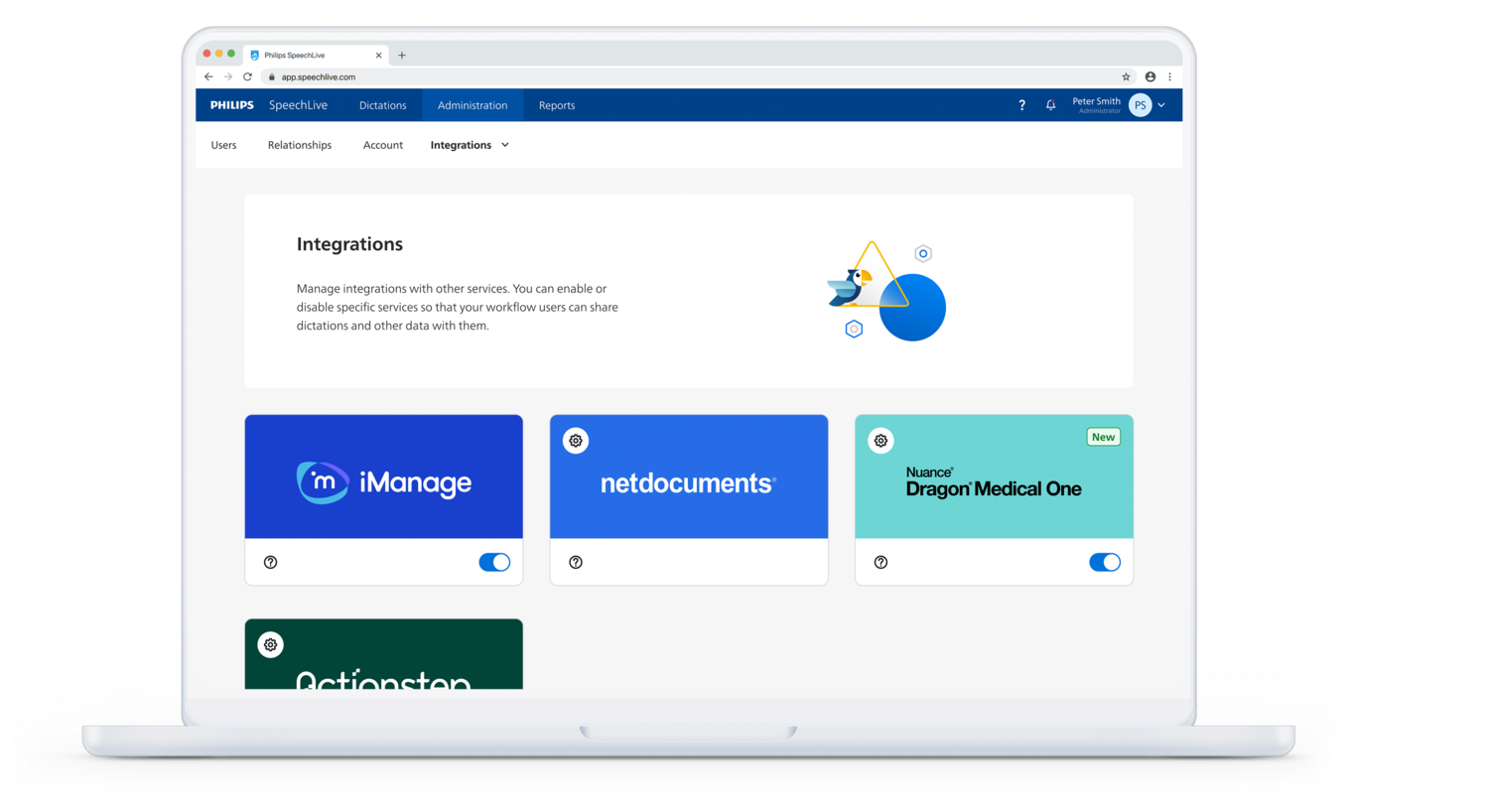Click help icon under Dragon Medical One card

(x=880, y=562)
